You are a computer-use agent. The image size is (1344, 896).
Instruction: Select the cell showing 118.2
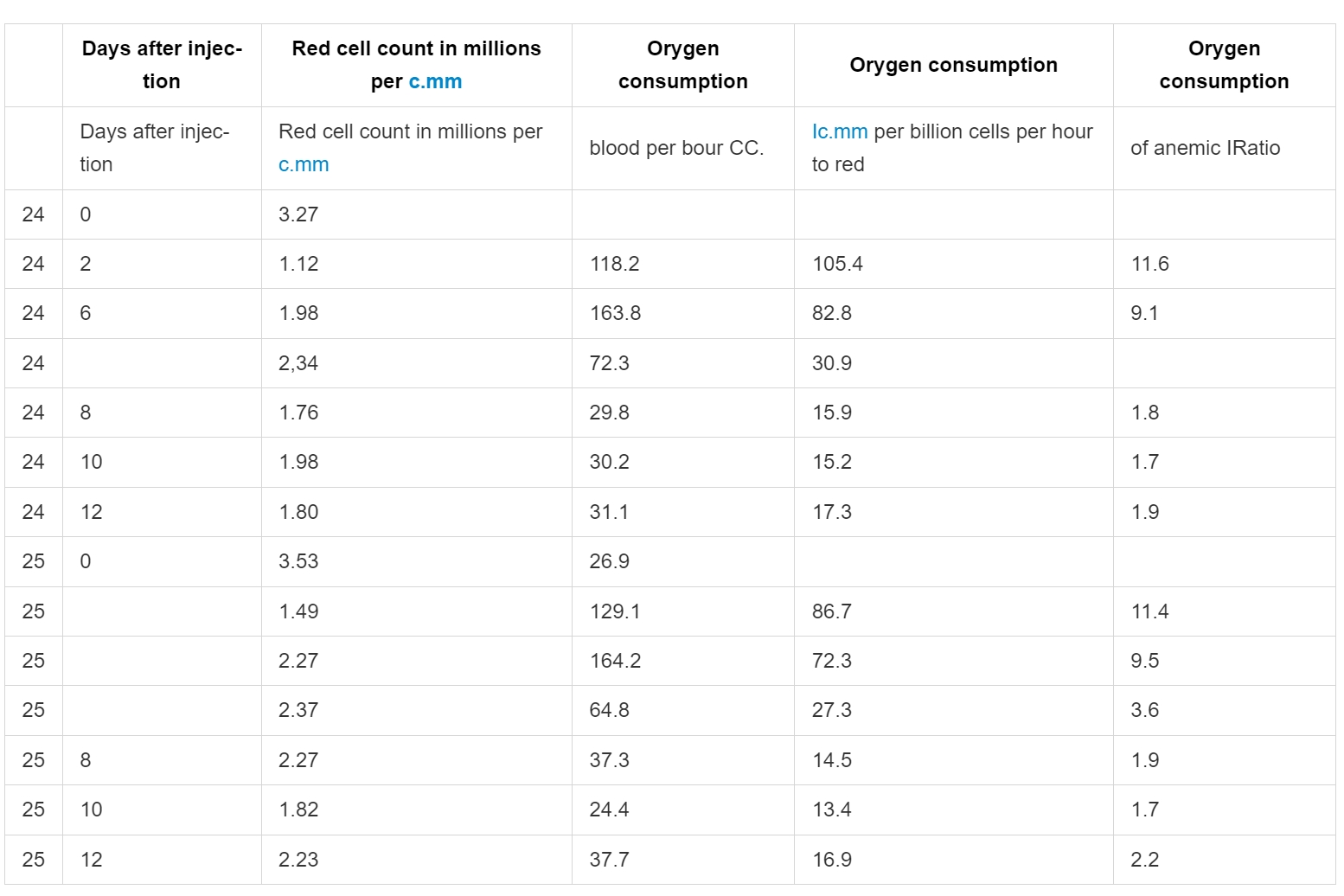(x=682, y=264)
